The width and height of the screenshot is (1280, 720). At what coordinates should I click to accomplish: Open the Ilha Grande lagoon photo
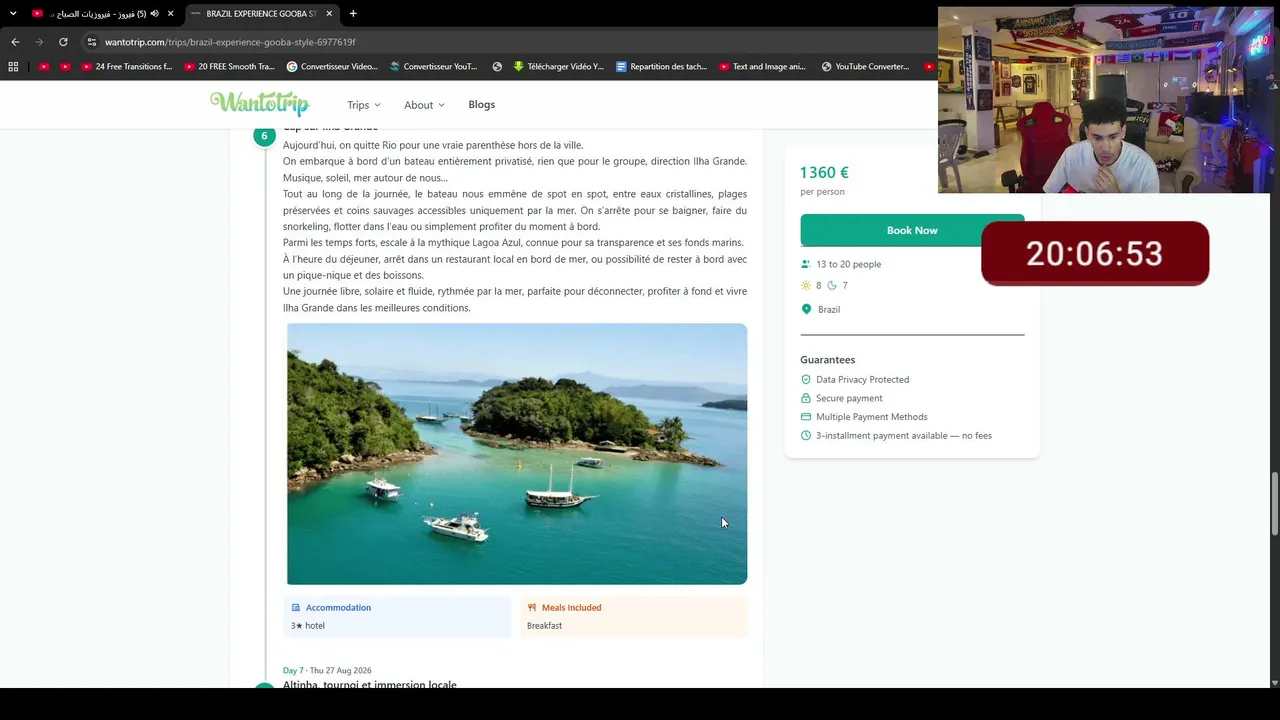(x=517, y=454)
